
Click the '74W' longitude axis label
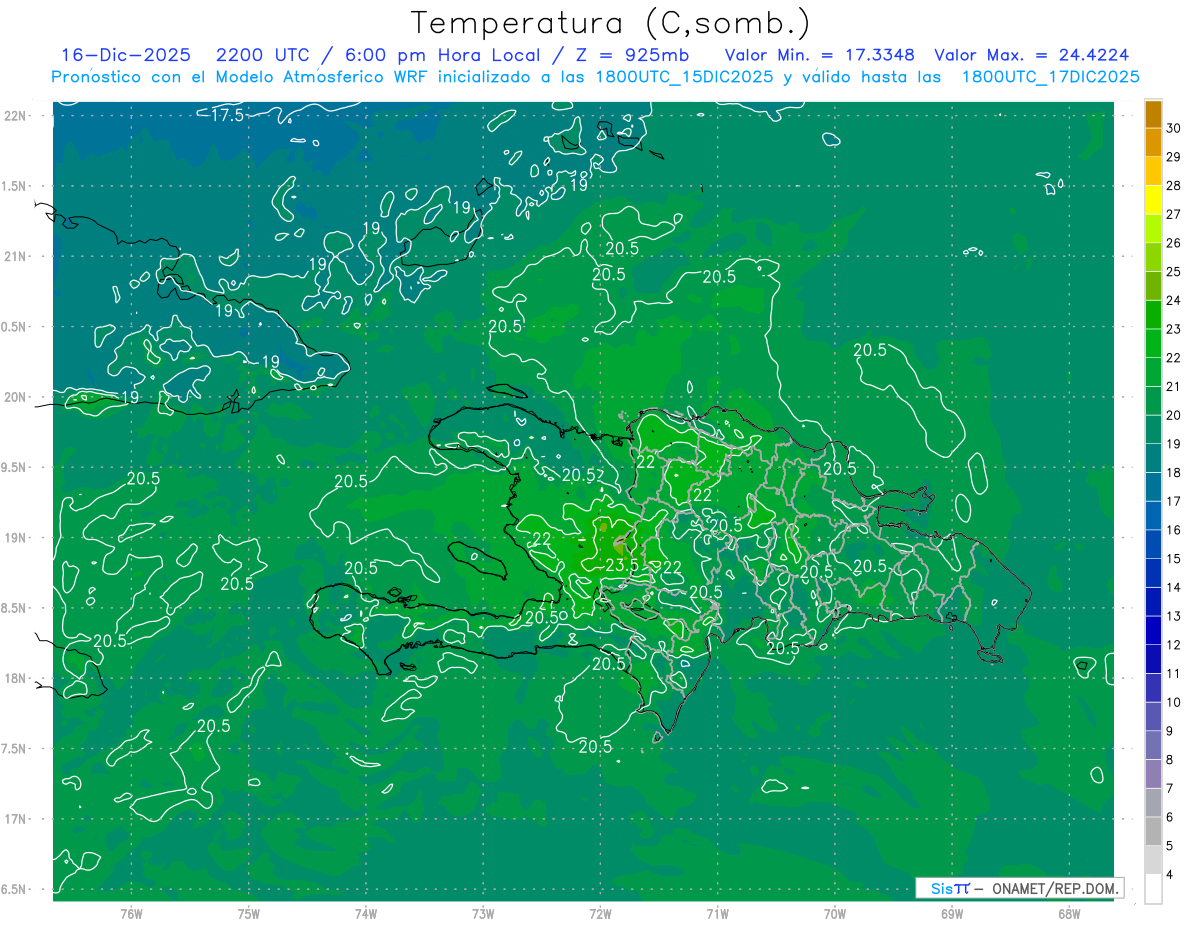pyautogui.click(x=366, y=914)
